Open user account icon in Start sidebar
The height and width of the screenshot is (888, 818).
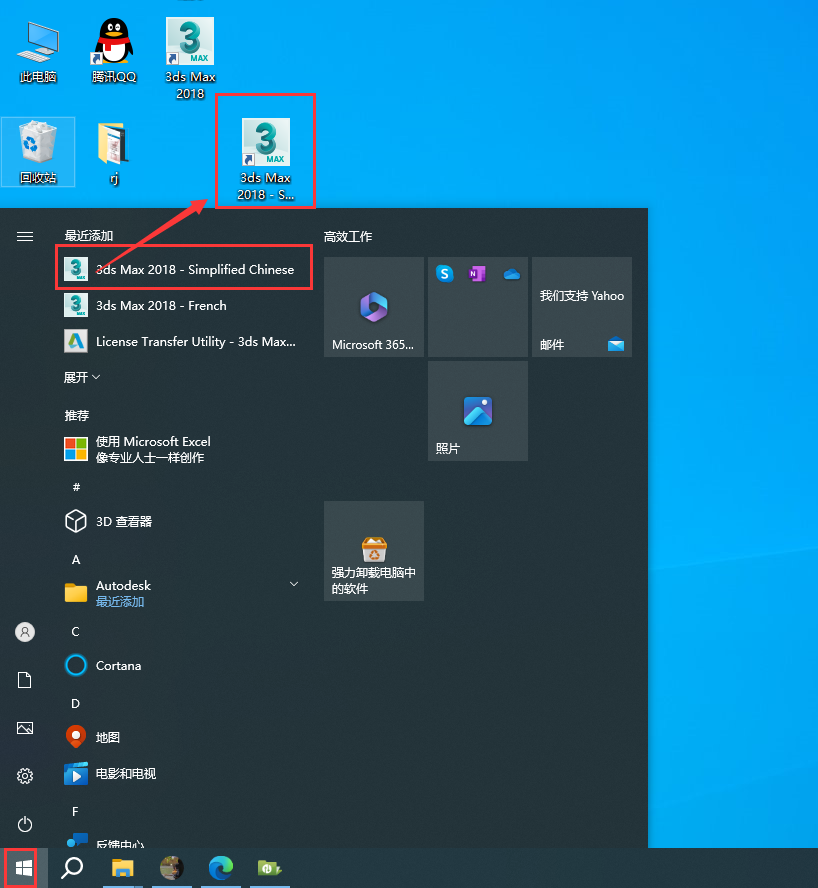pyautogui.click(x=25, y=632)
